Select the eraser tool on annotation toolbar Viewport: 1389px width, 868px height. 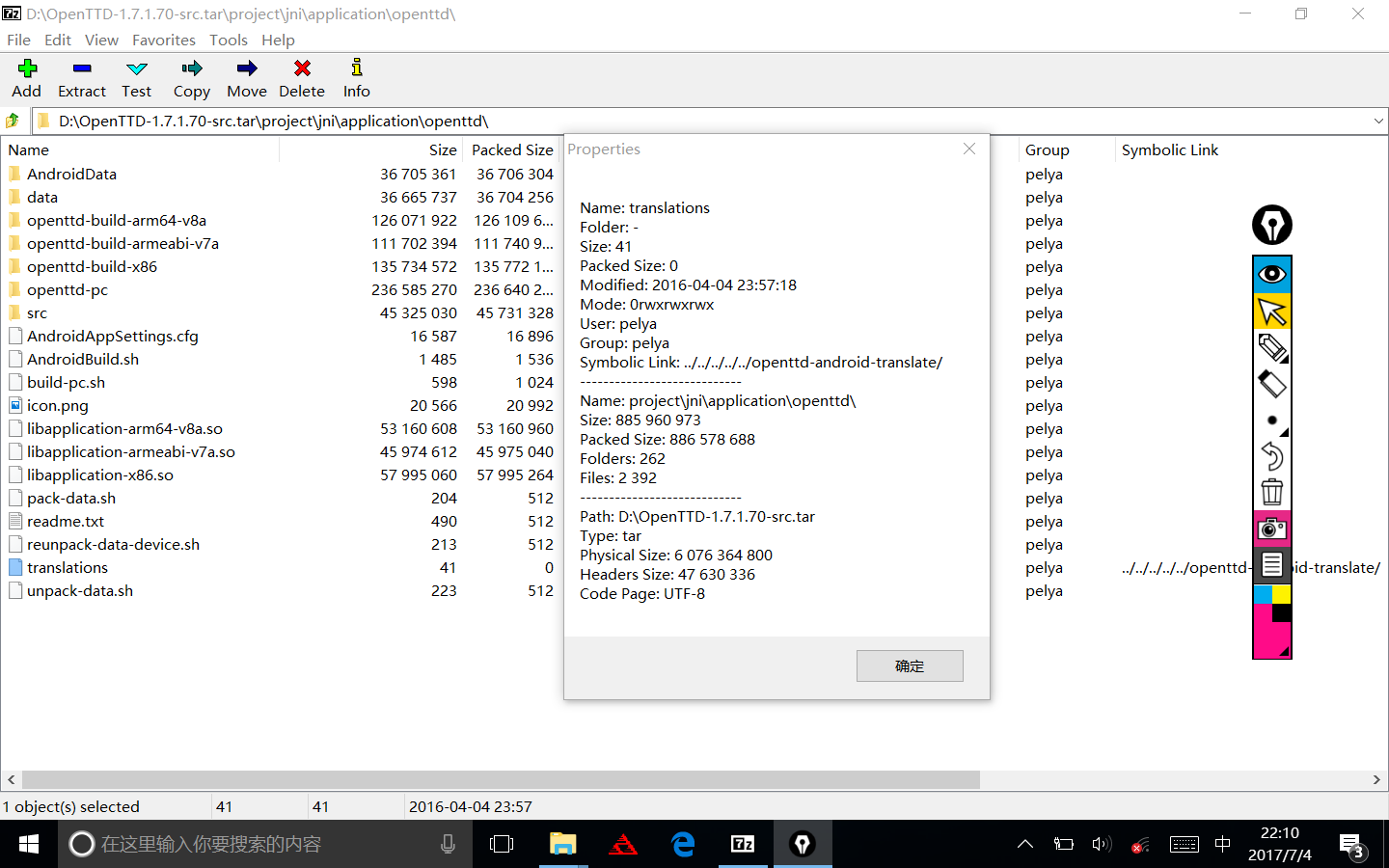point(1272,384)
